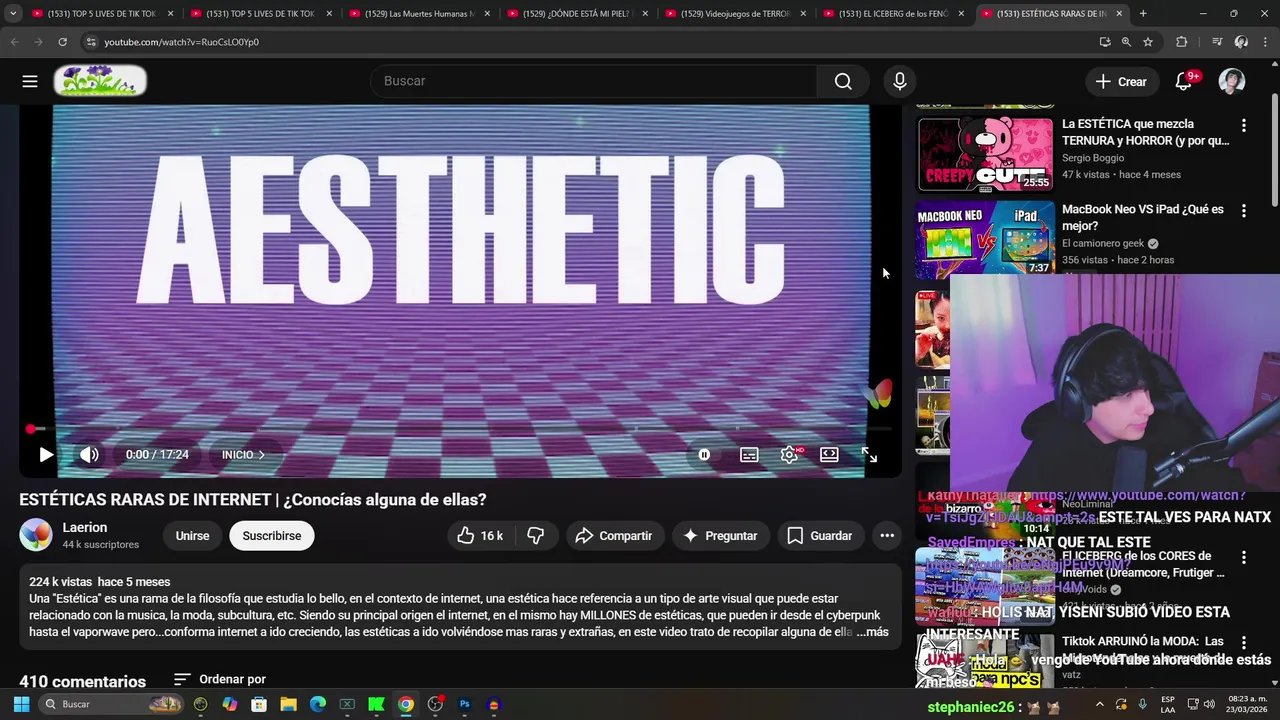Switch to Las Muertes Humanas tab

tap(418, 14)
